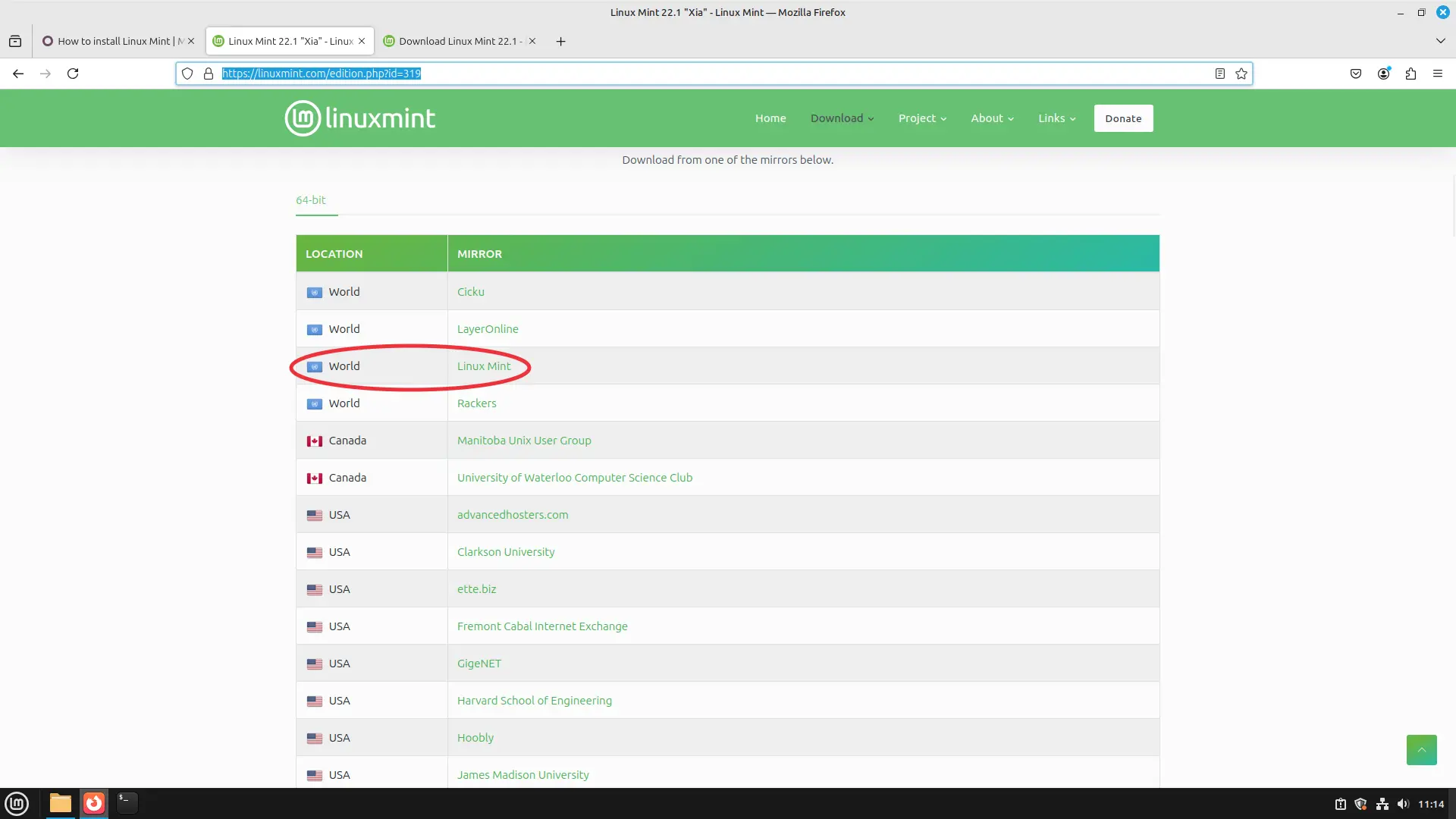Open the Cicku mirror link
This screenshot has width=1456, height=819.
[470, 292]
